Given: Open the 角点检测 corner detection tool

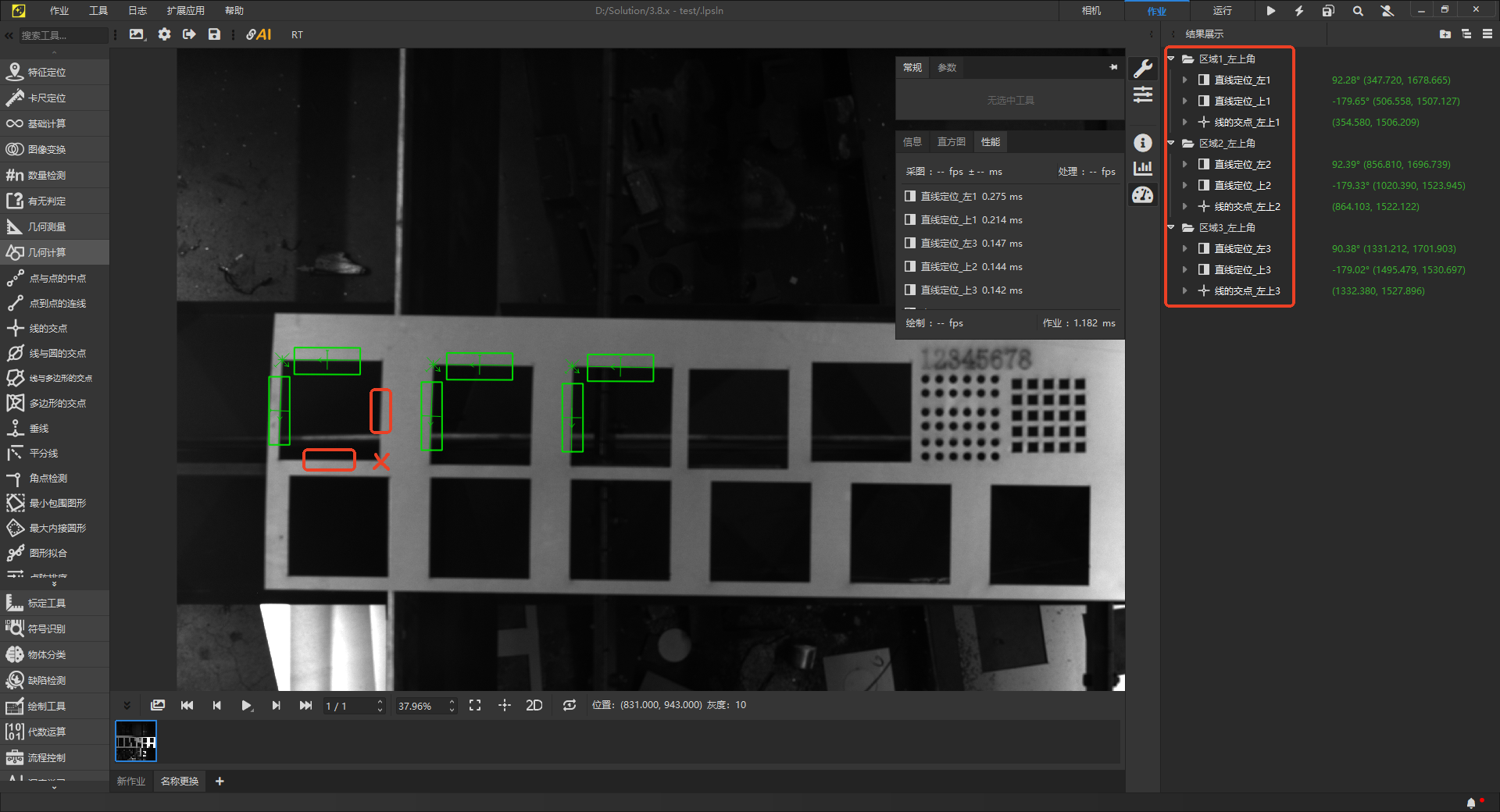Looking at the screenshot, I should click(48, 479).
